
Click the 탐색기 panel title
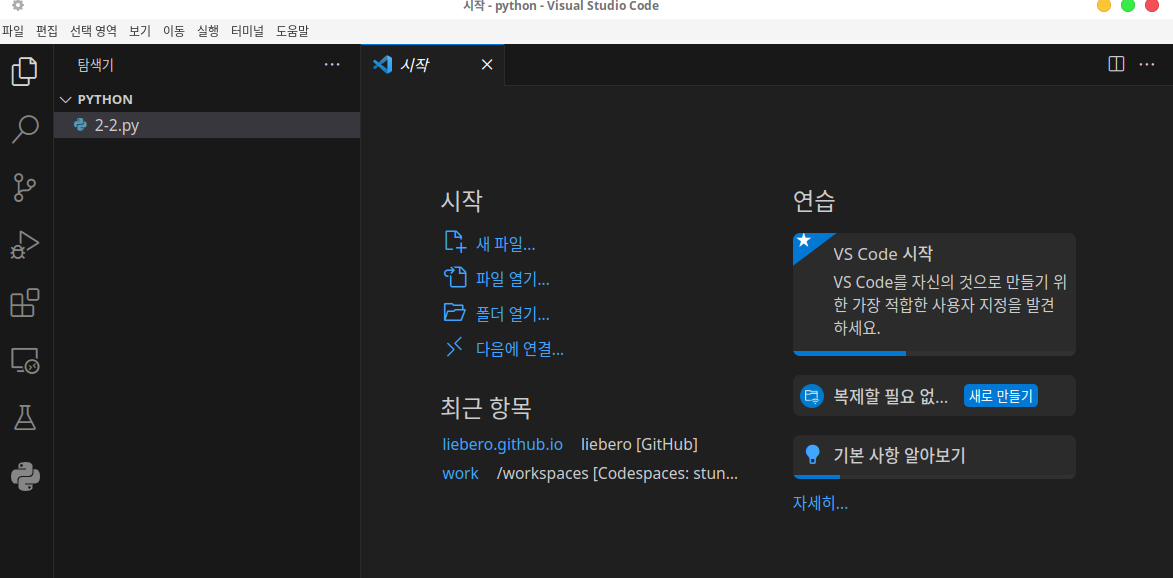[96, 65]
